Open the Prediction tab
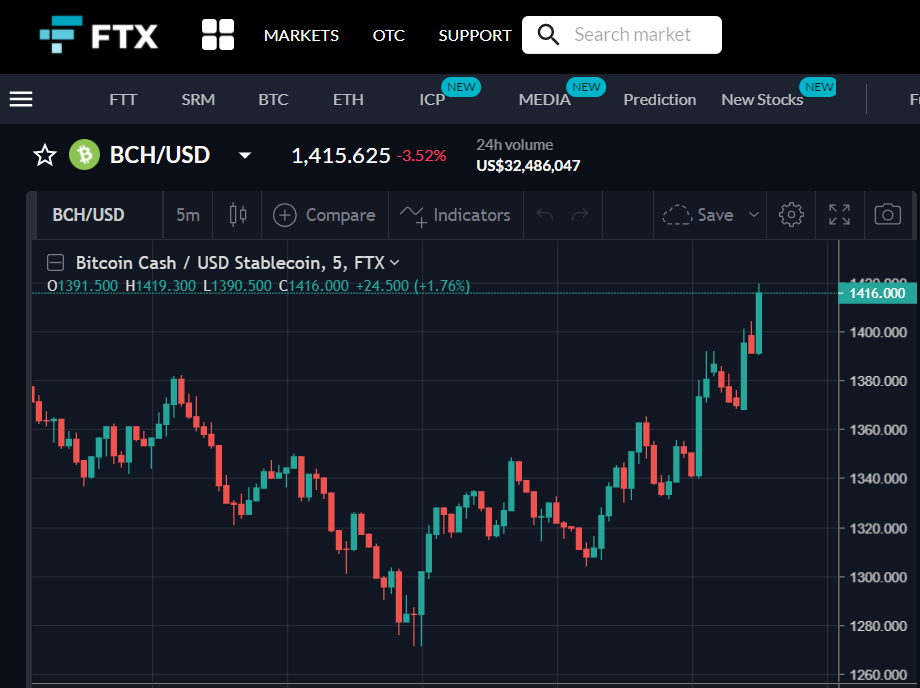This screenshot has height=688, width=920. tap(659, 100)
